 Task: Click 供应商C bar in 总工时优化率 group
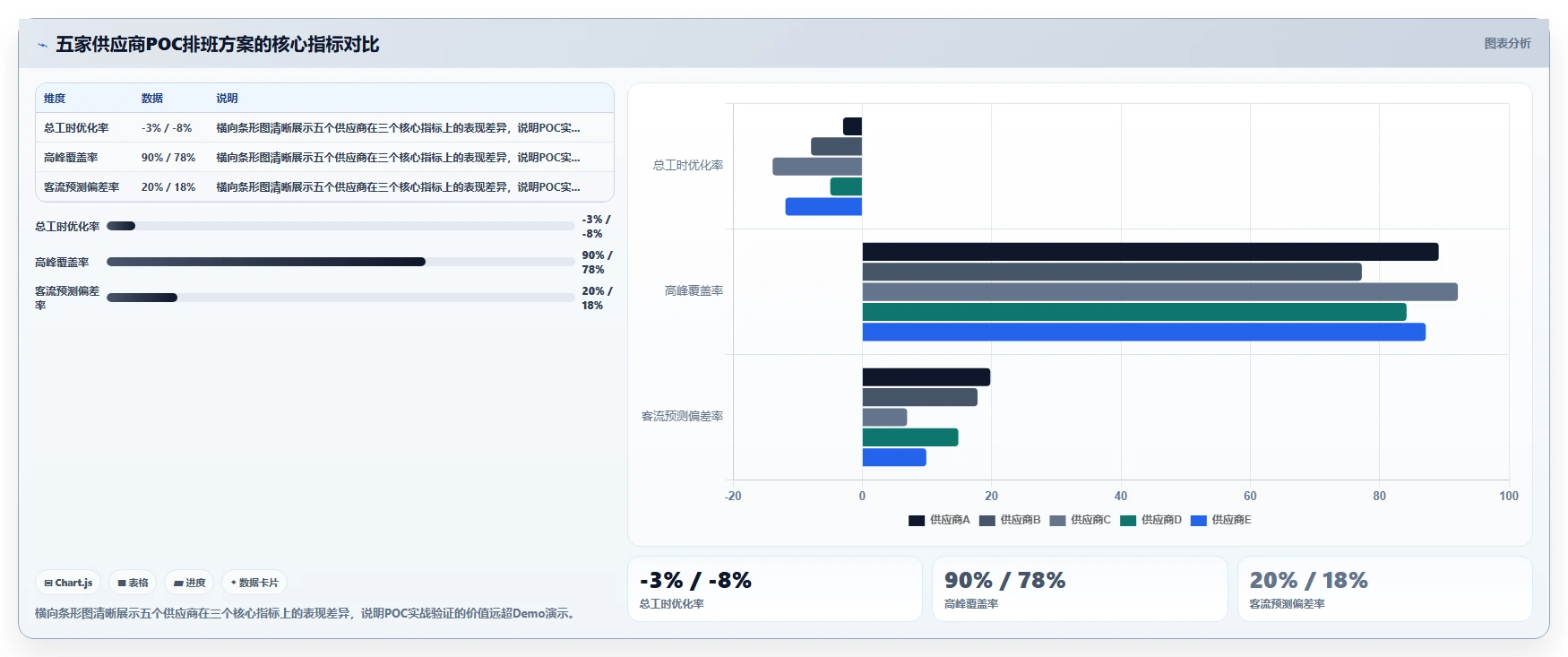817,167
